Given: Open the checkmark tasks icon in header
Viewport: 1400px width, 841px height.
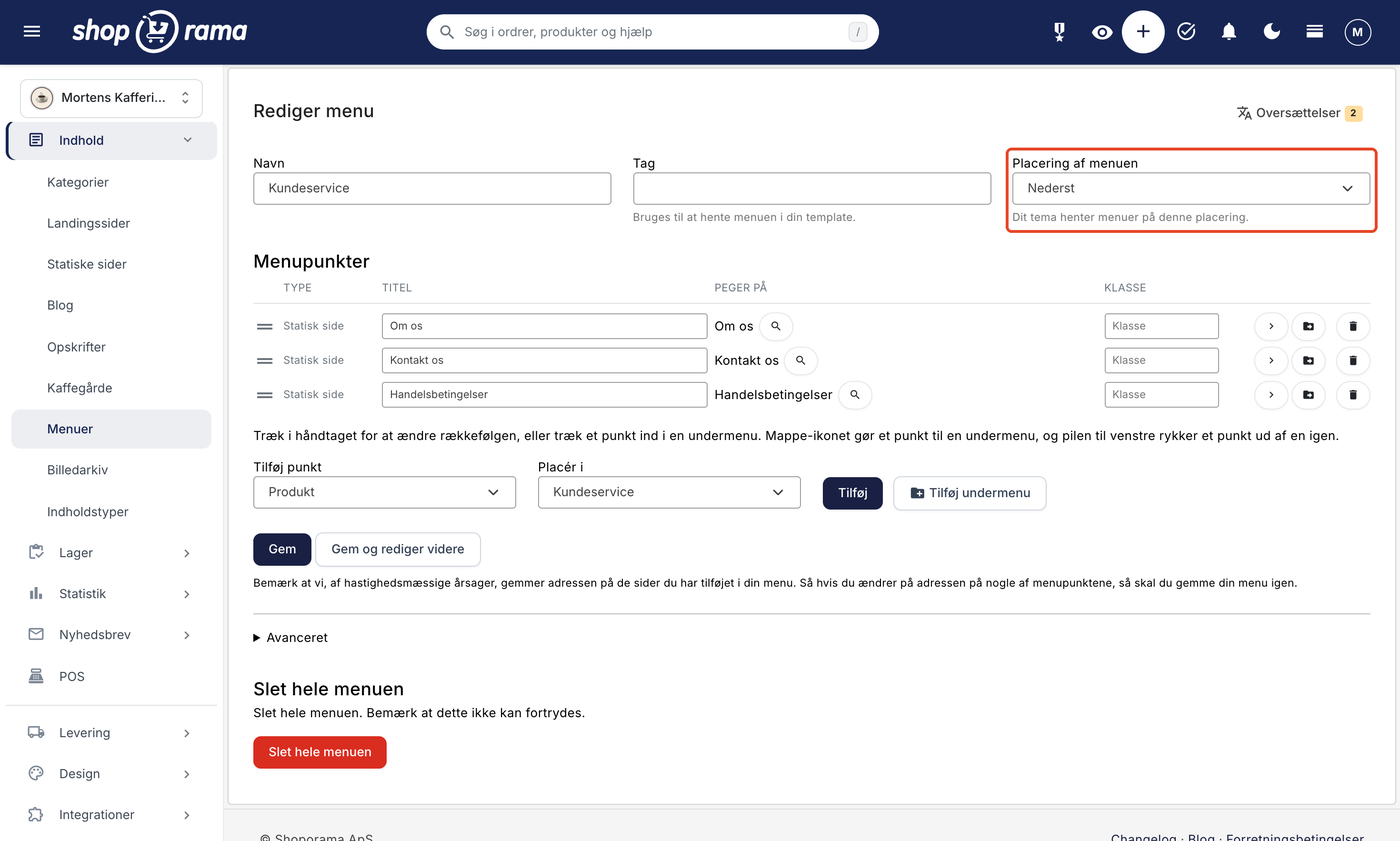Looking at the screenshot, I should click(x=1186, y=32).
